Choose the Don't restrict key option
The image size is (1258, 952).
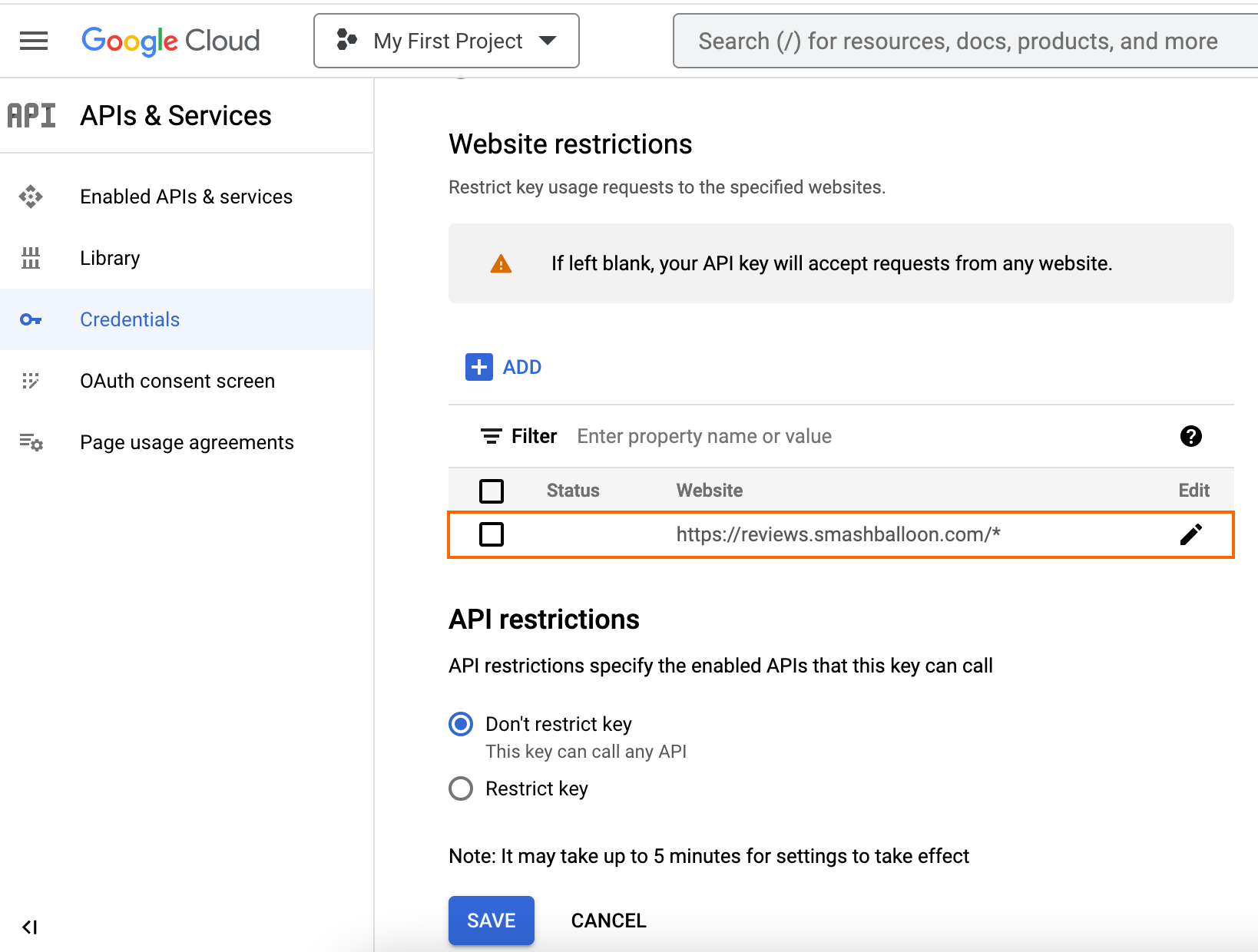[x=461, y=724]
